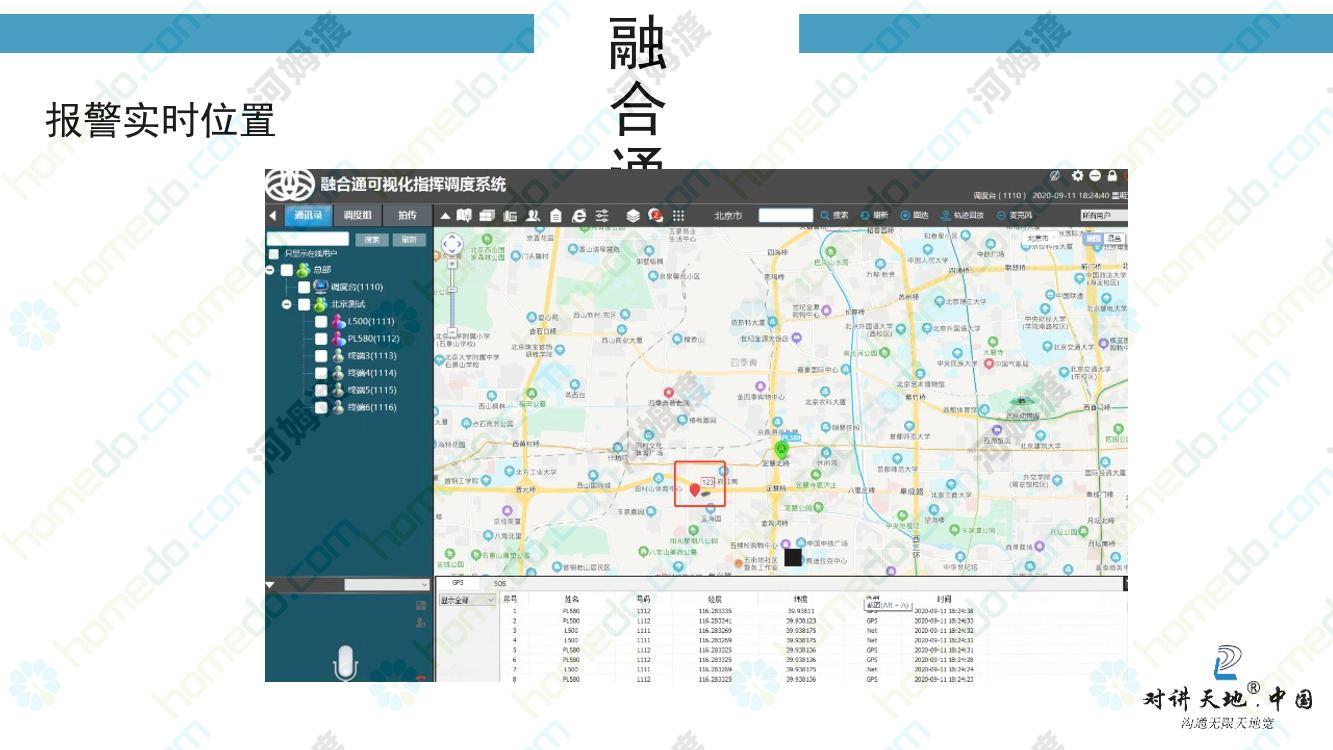The width and height of the screenshot is (1333, 750).
Task: Open the map book icon in toolbar
Action: pos(464,215)
